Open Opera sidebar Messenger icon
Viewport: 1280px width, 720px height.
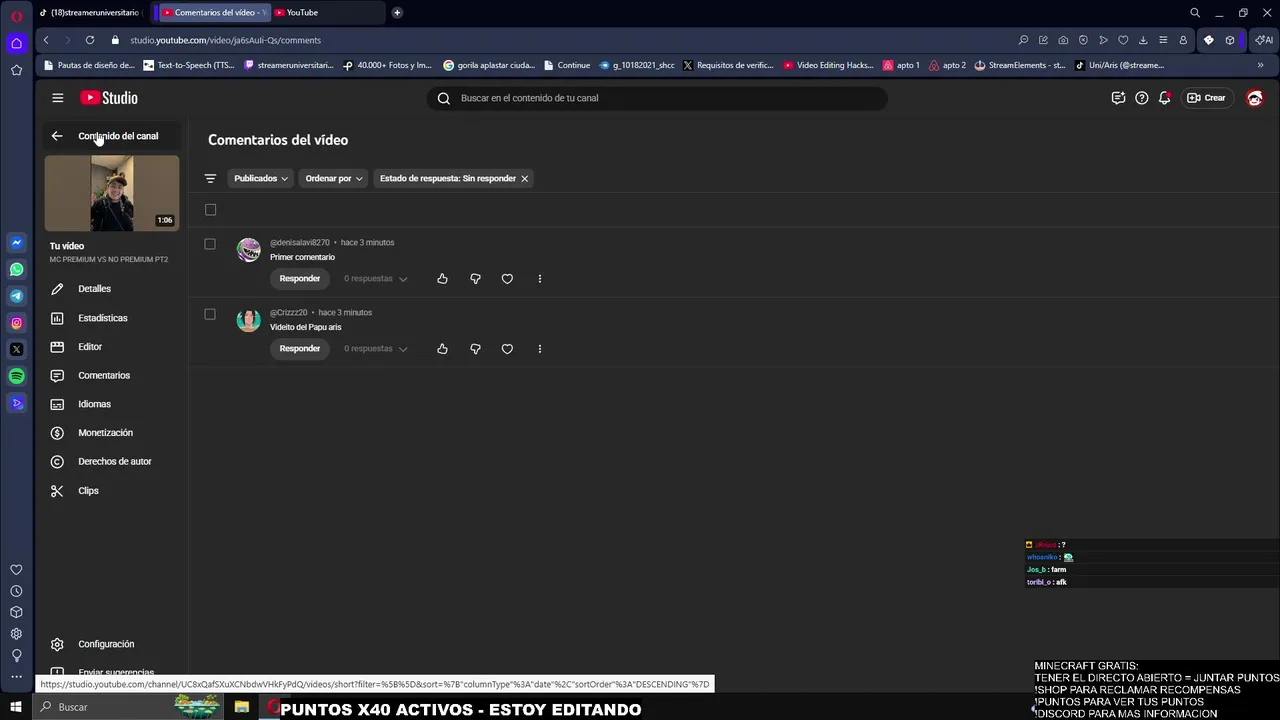pyautogui.click(x=16, y=243)
